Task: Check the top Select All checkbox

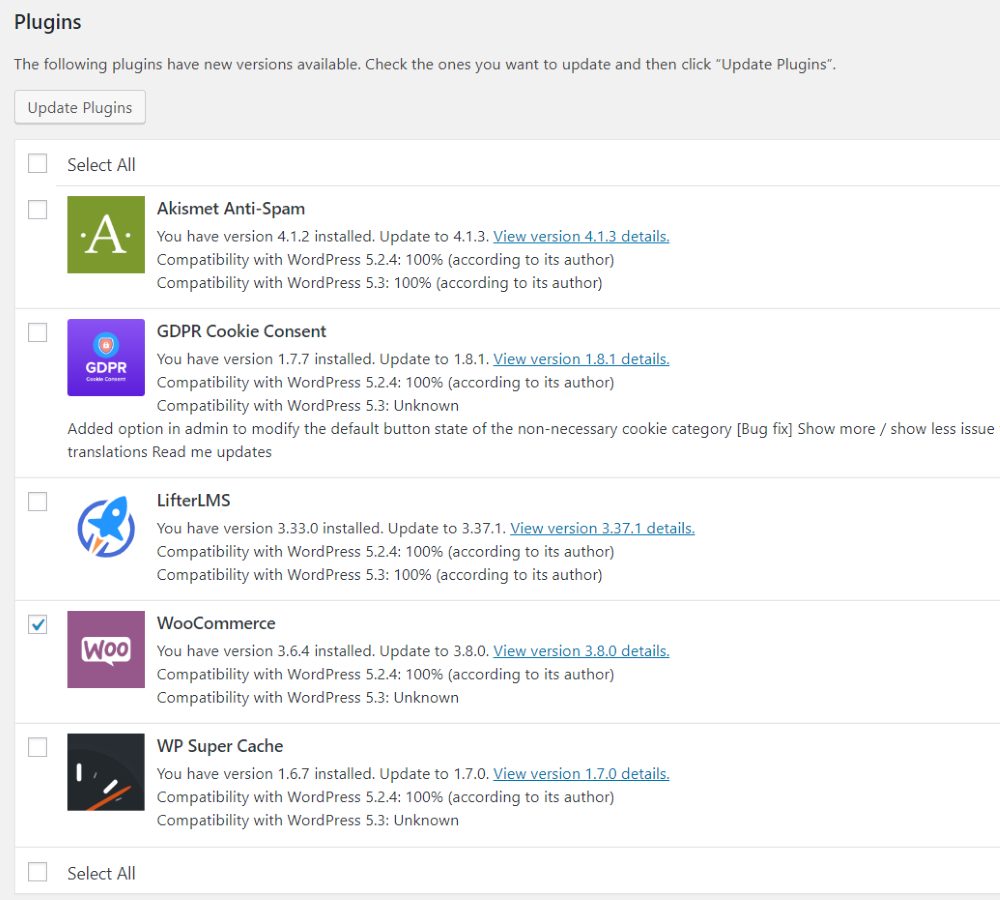Action: point(38,163)
